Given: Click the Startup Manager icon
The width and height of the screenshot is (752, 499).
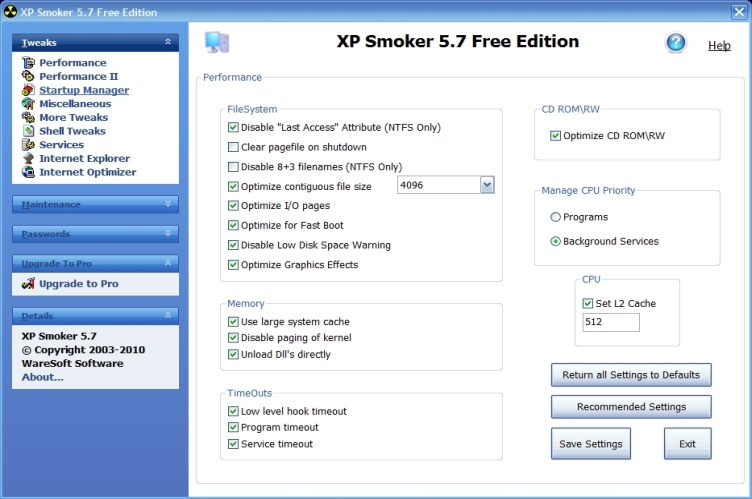Looking at the screenshot, I should (x=28, y=90).
